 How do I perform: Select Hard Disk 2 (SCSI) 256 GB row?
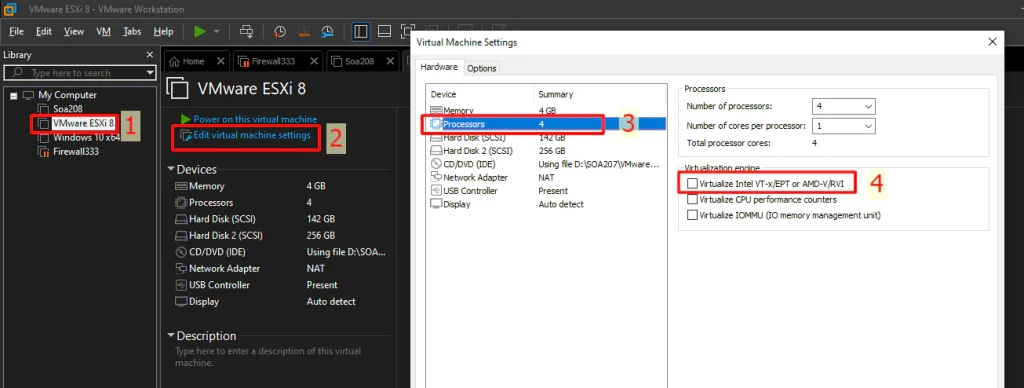(x=546, y=151)
